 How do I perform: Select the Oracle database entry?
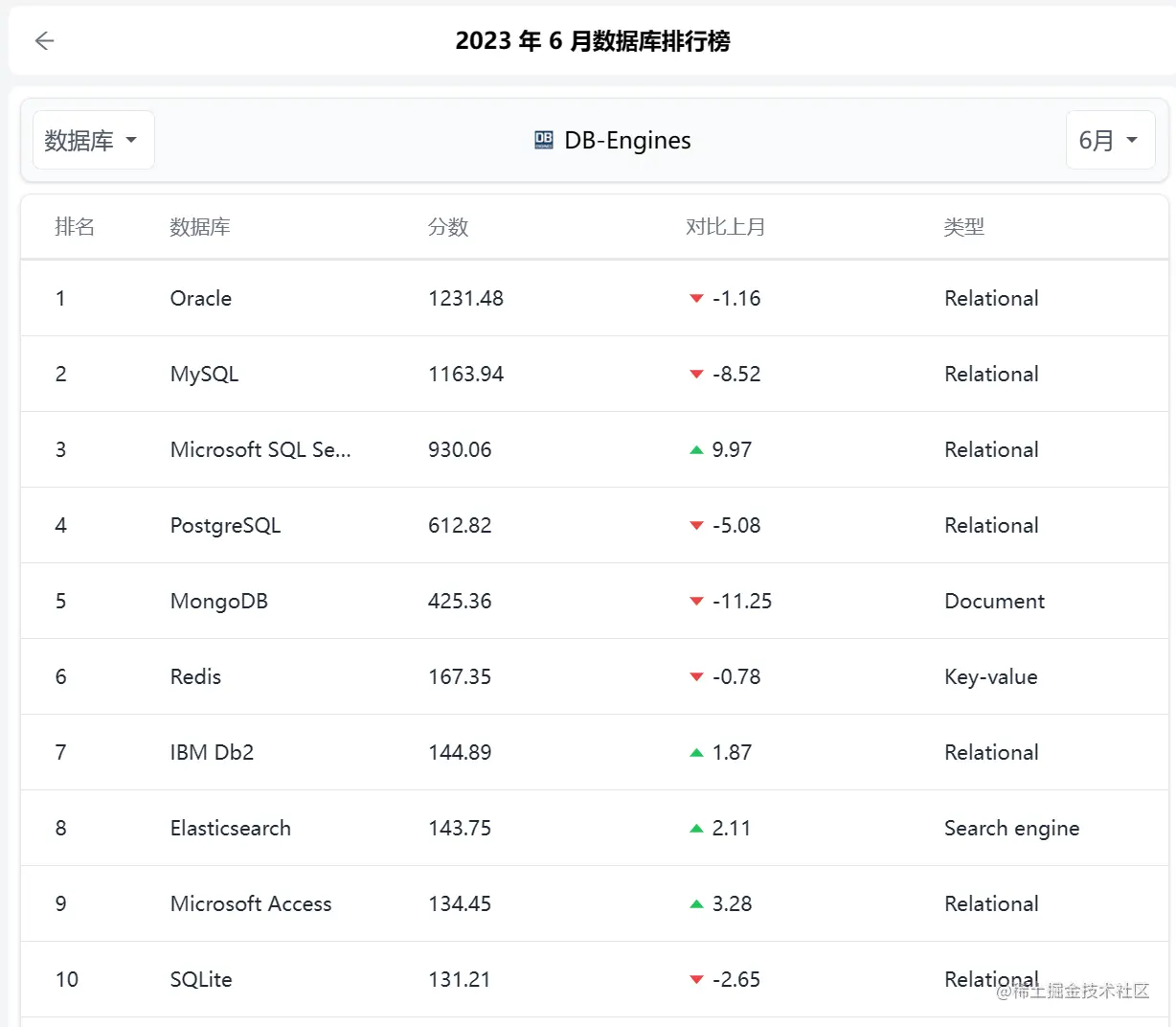tap(201, 298)
